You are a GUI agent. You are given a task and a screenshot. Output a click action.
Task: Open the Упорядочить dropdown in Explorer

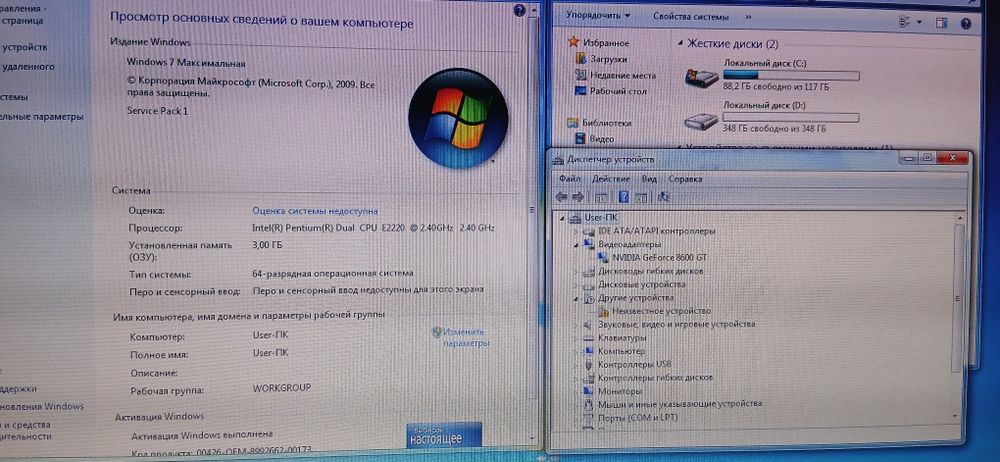coord(598,16)
